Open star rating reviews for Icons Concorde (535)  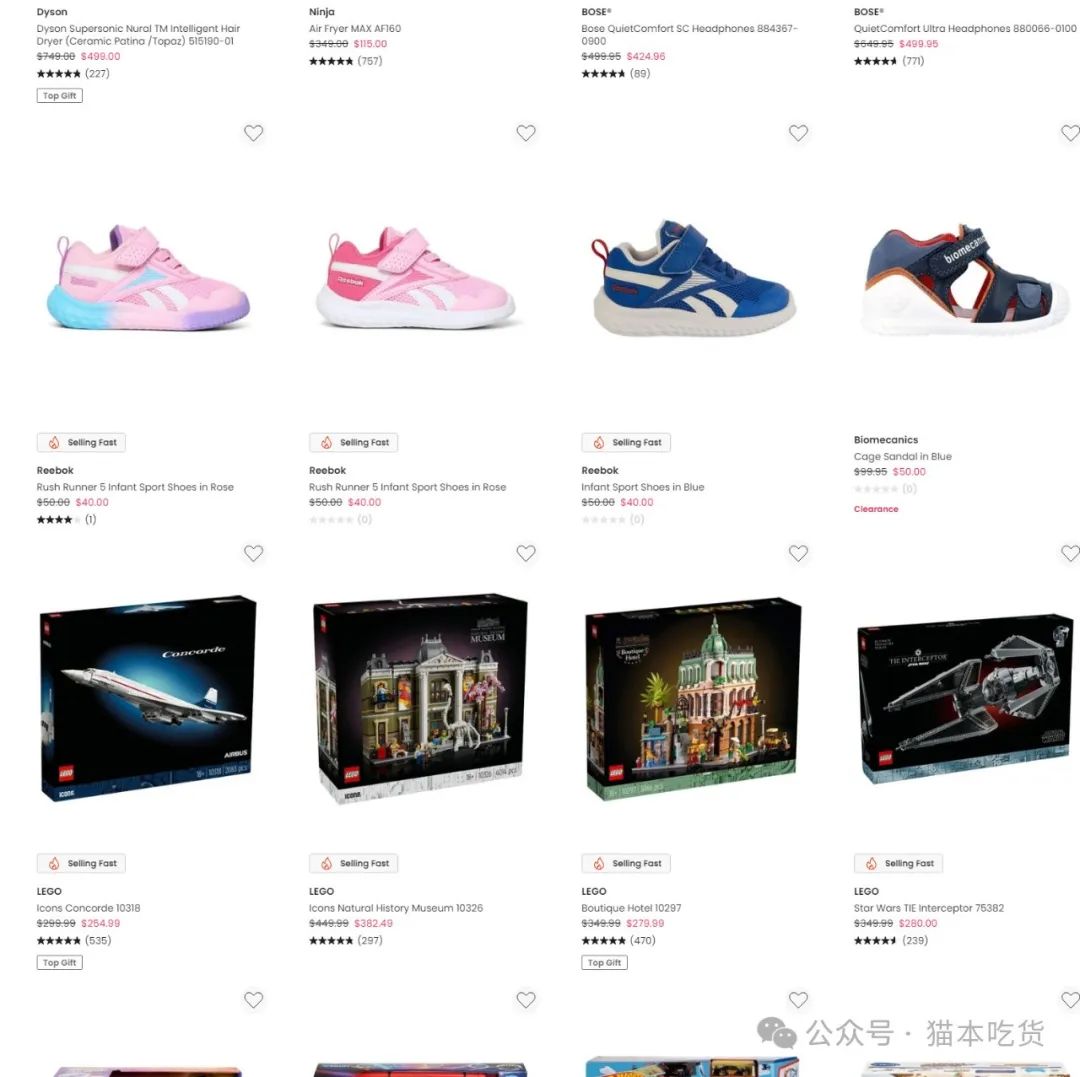point(74,941)
